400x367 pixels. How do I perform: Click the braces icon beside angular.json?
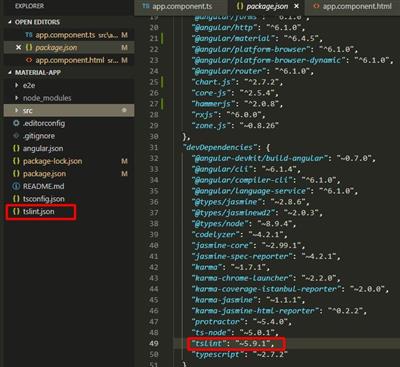click(16, 149)
